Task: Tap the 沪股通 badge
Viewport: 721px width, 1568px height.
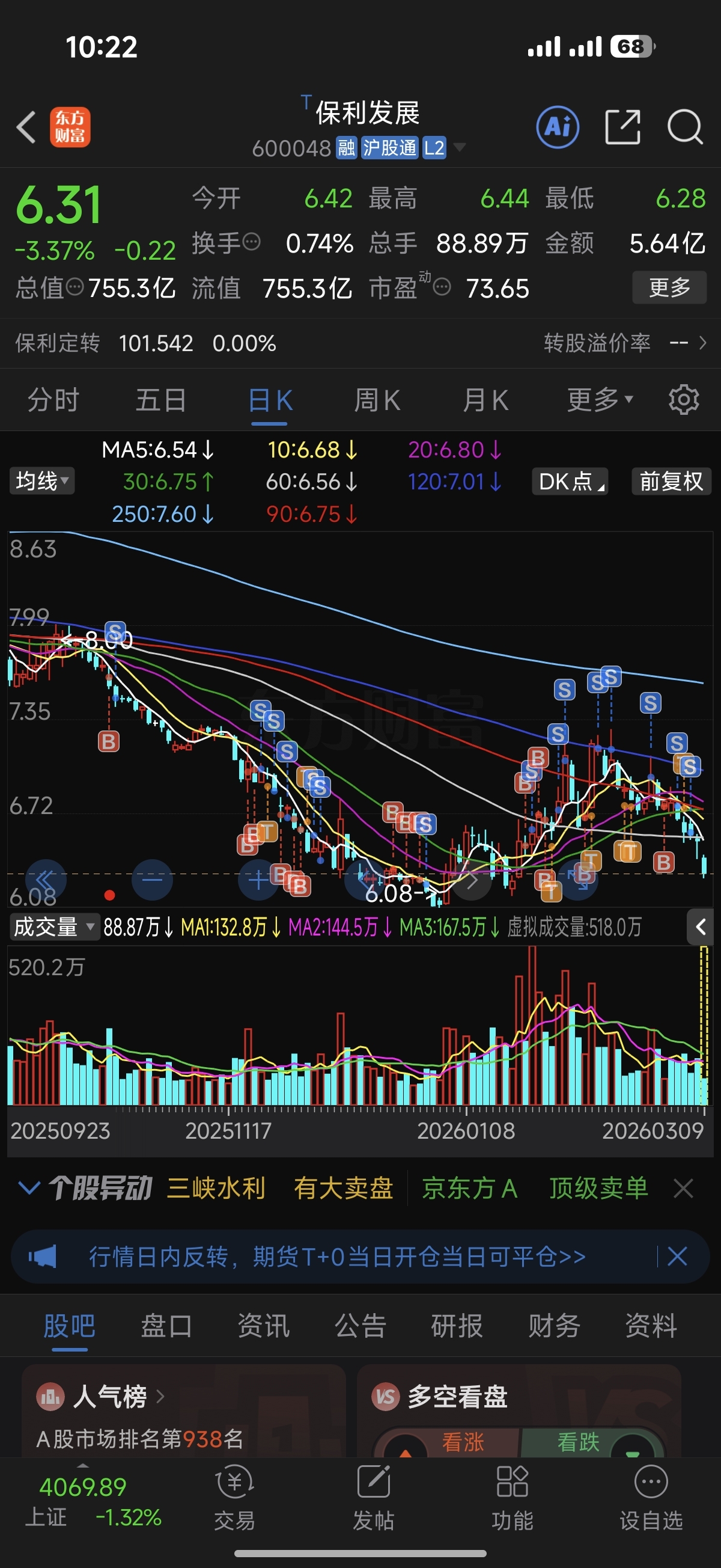Action: coord(390,148)
